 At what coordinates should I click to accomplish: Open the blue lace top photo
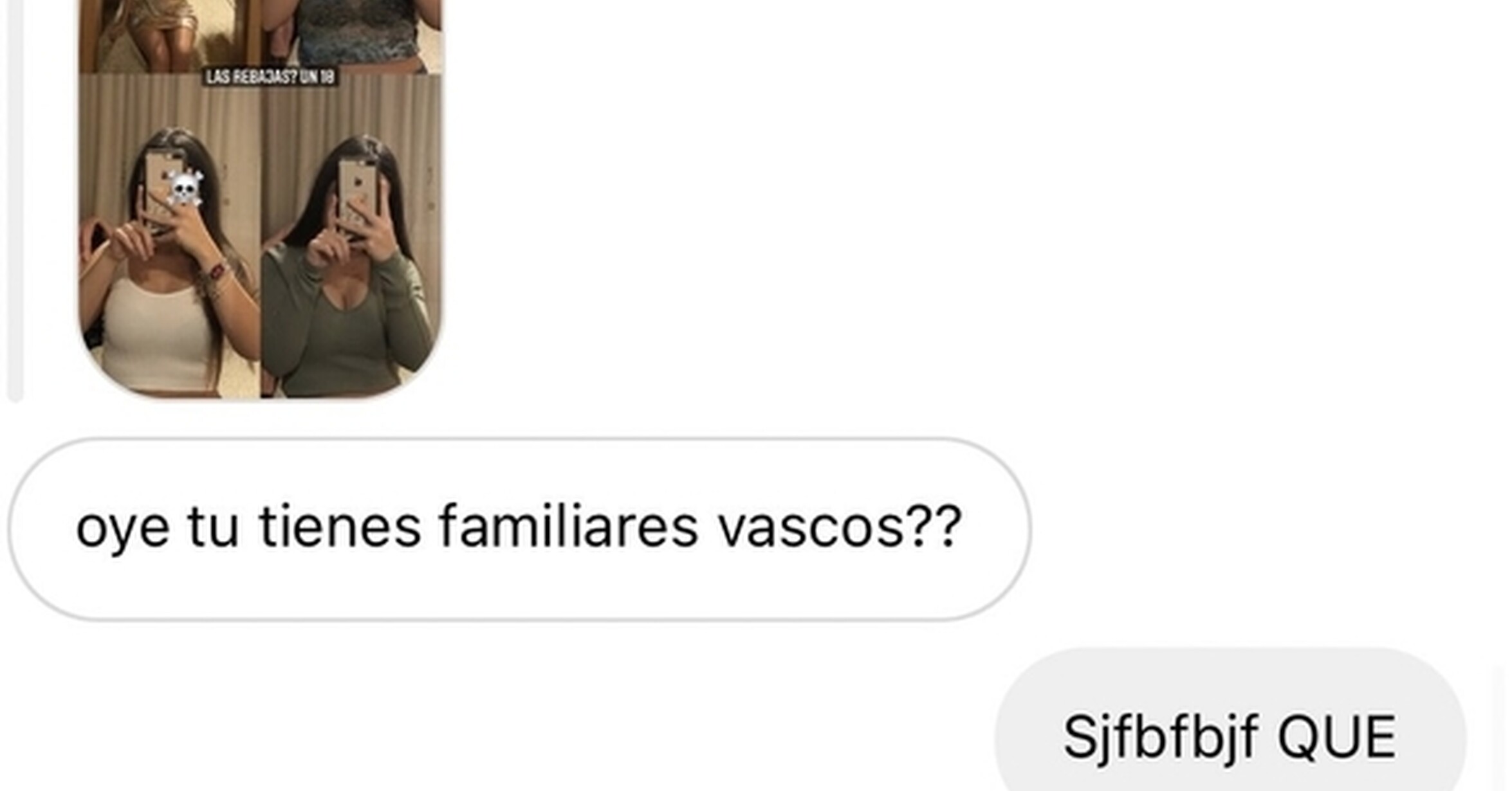tap(351, 35)
